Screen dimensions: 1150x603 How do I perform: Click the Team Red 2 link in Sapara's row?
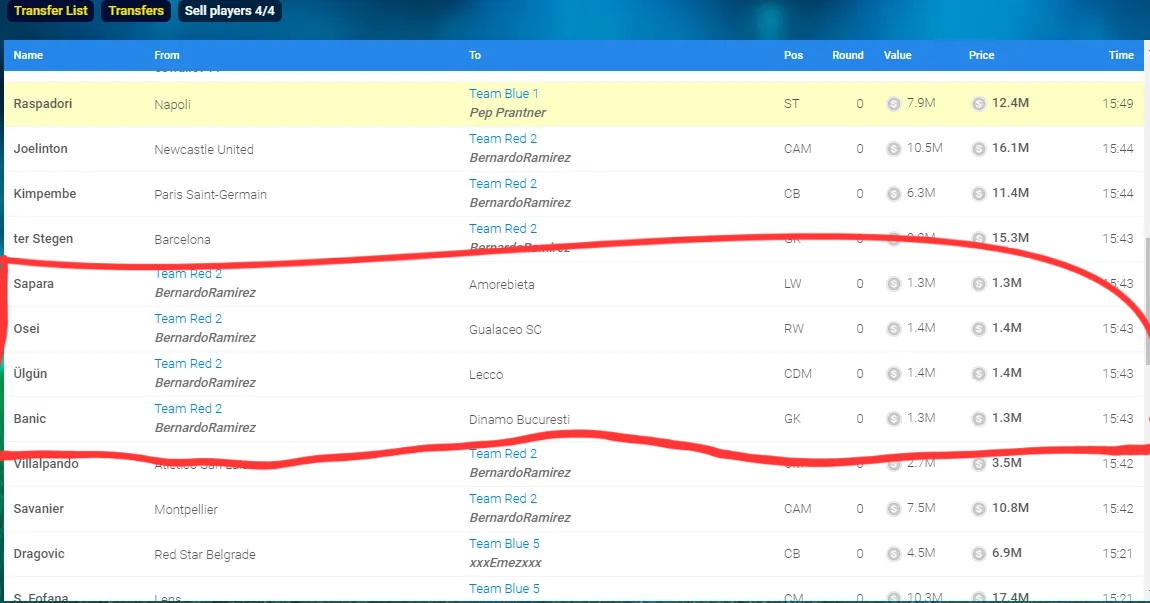coord(188,274)
